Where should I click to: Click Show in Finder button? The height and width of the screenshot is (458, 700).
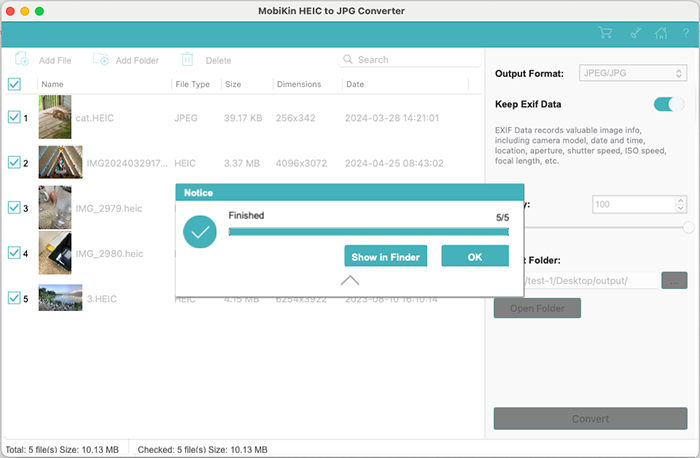point(386,257)
